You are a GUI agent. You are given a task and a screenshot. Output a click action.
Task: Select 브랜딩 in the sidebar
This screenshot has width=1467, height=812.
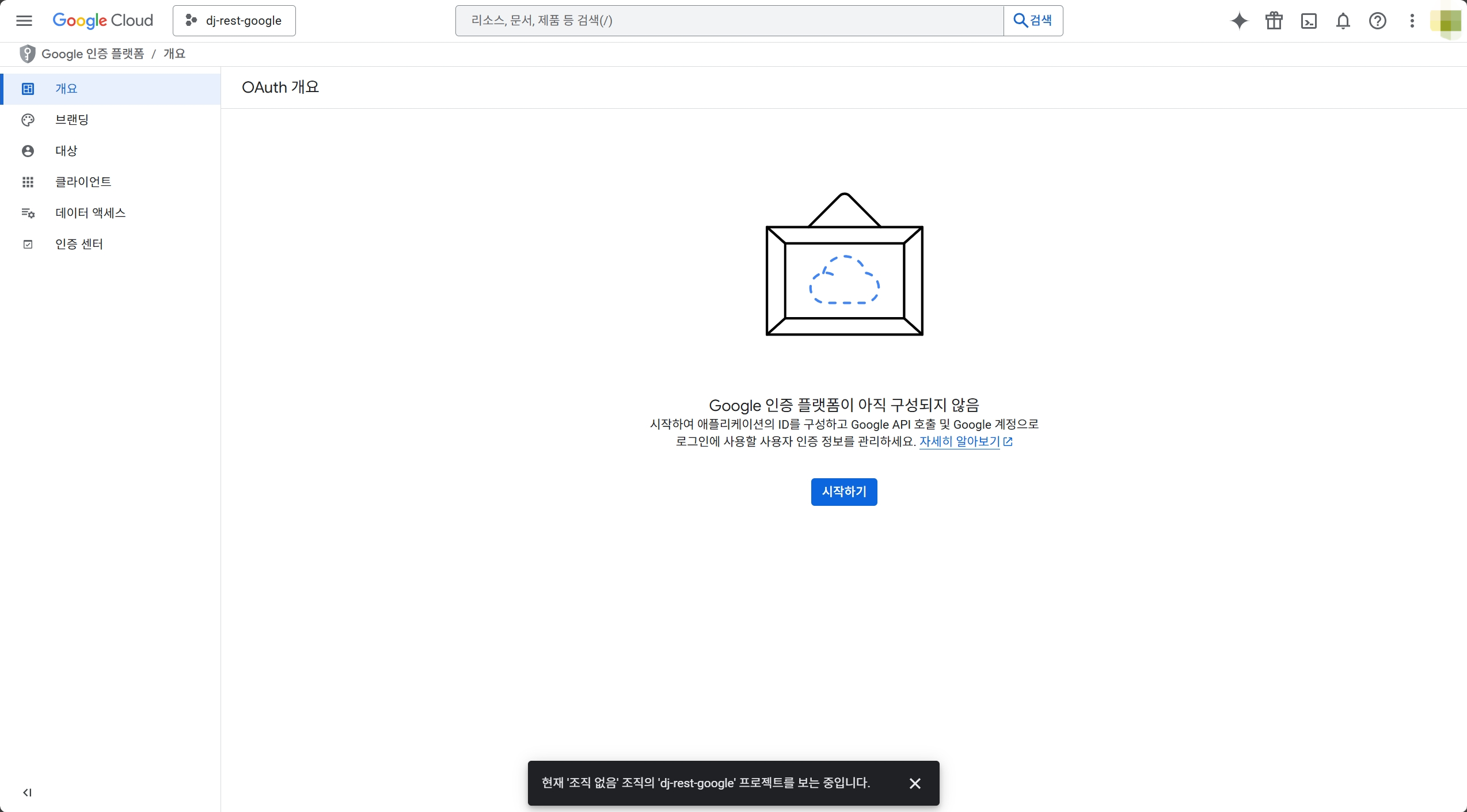pyautogui.click(x=72, y=120)
